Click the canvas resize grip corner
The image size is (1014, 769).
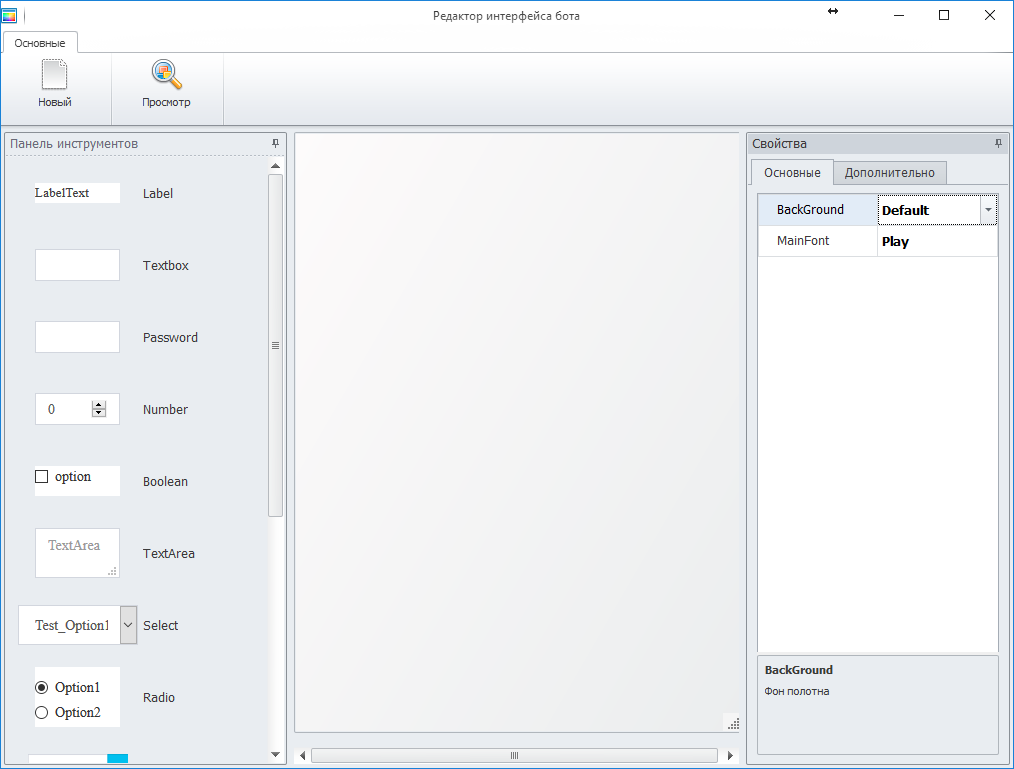[733, 724]
